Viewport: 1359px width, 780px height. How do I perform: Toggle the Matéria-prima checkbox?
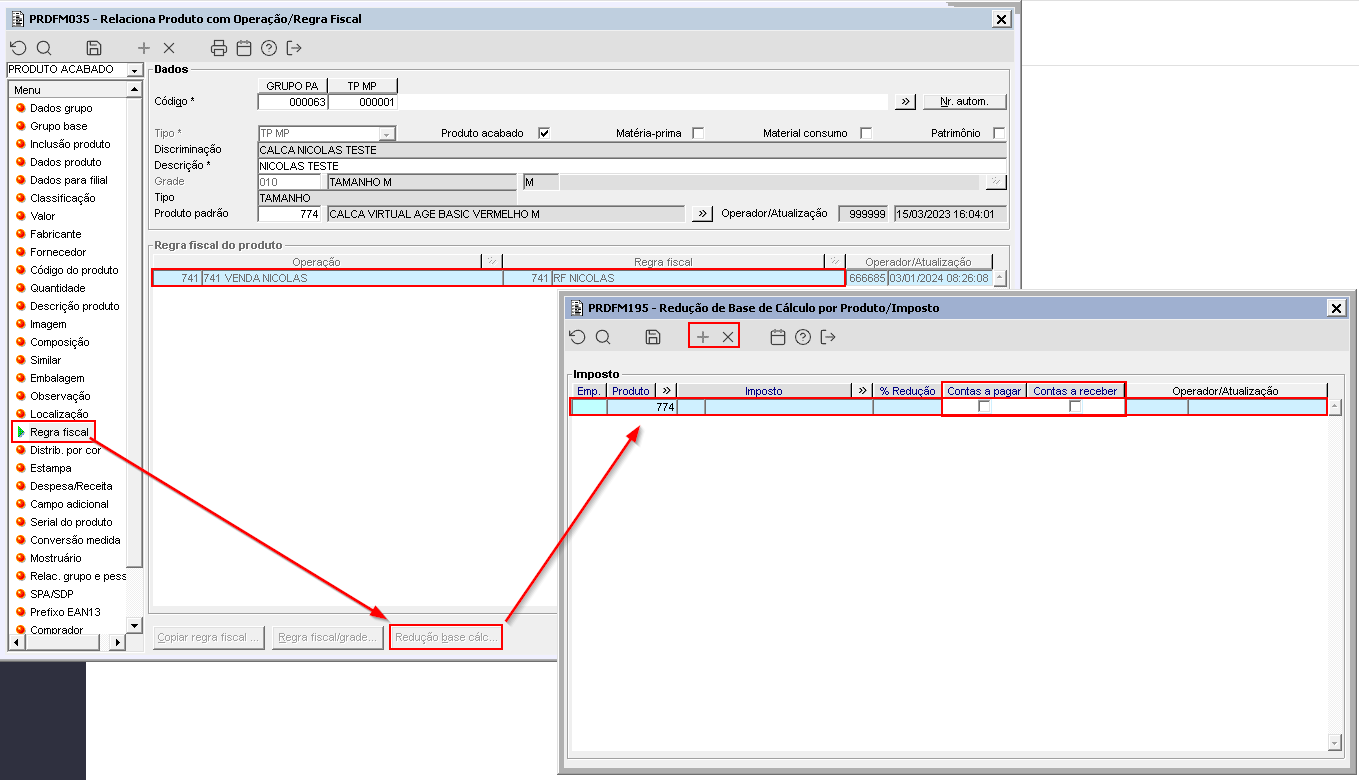[x=698, y=133]
